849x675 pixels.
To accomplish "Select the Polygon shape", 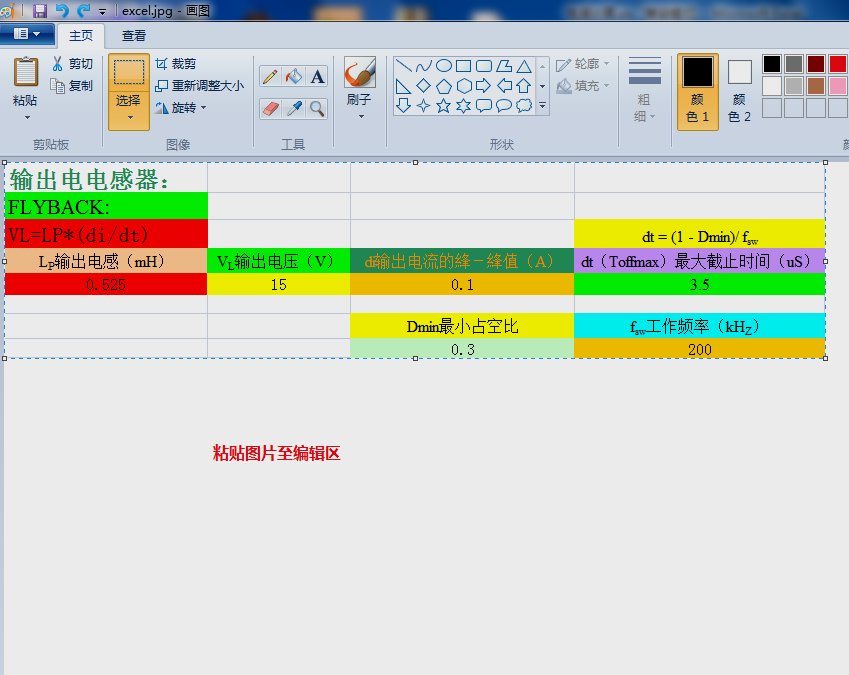I will [504, 66].
